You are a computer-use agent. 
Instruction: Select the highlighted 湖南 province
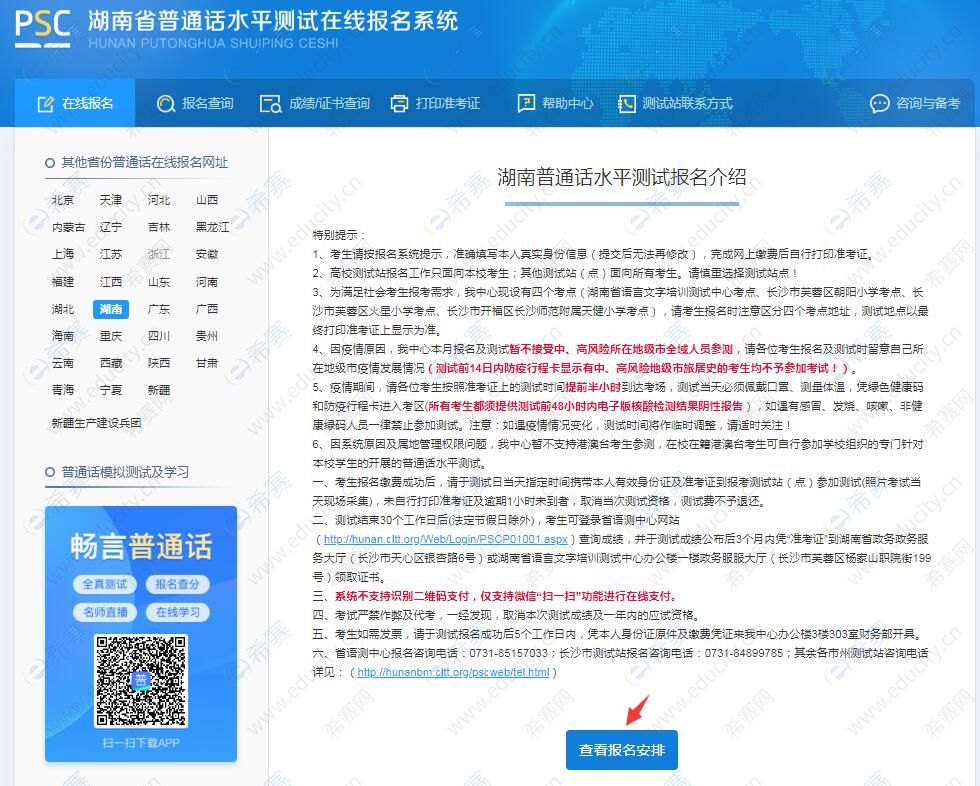pos(112,309)
